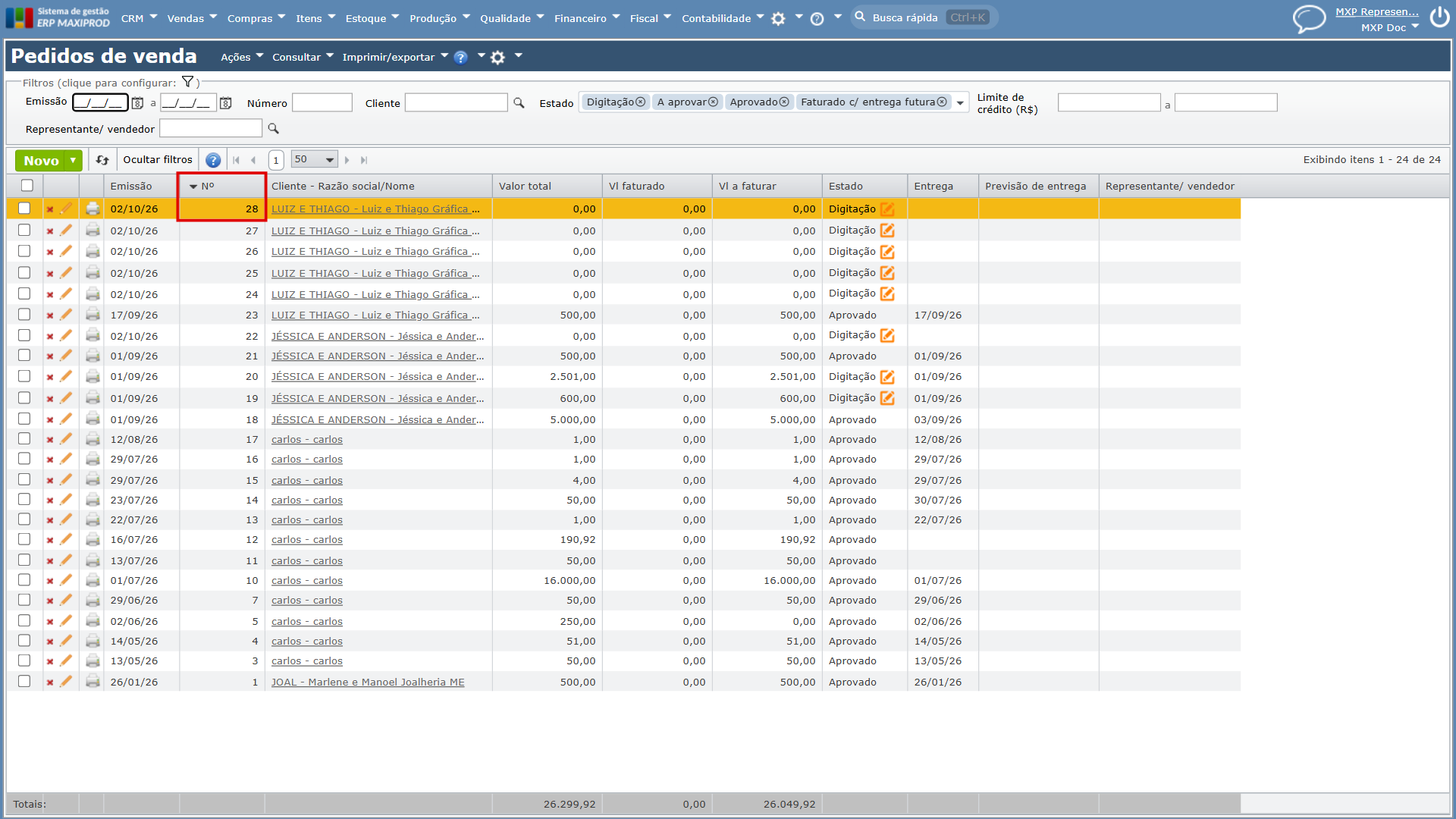Open the first Emissão calendar picker
Viewport: 1456px width, 819px height.
pyautogui.click(x=137, y=103)
